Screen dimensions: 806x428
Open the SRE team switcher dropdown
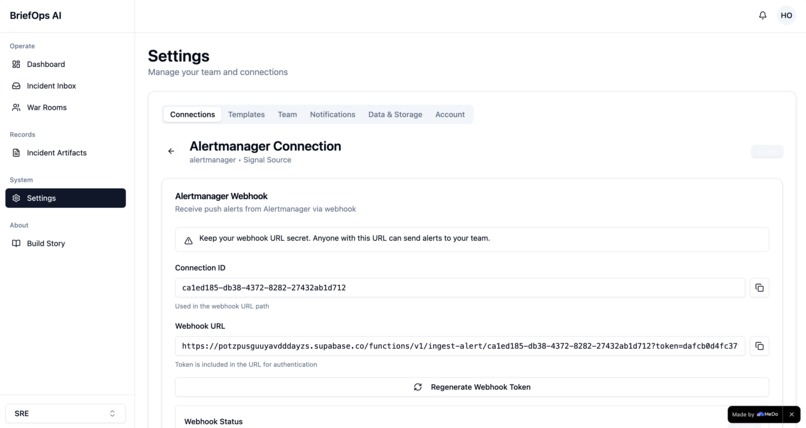click(65, 414)
